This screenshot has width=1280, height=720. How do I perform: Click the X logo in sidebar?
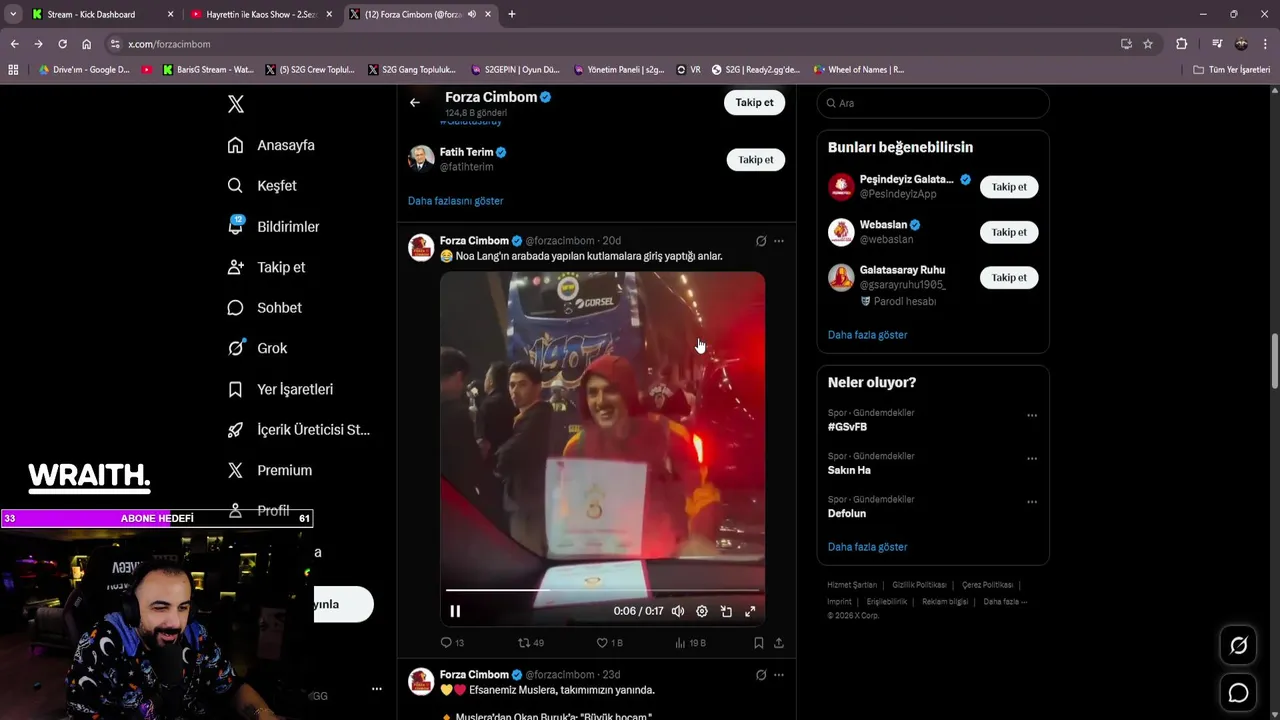tap(236, 104)
